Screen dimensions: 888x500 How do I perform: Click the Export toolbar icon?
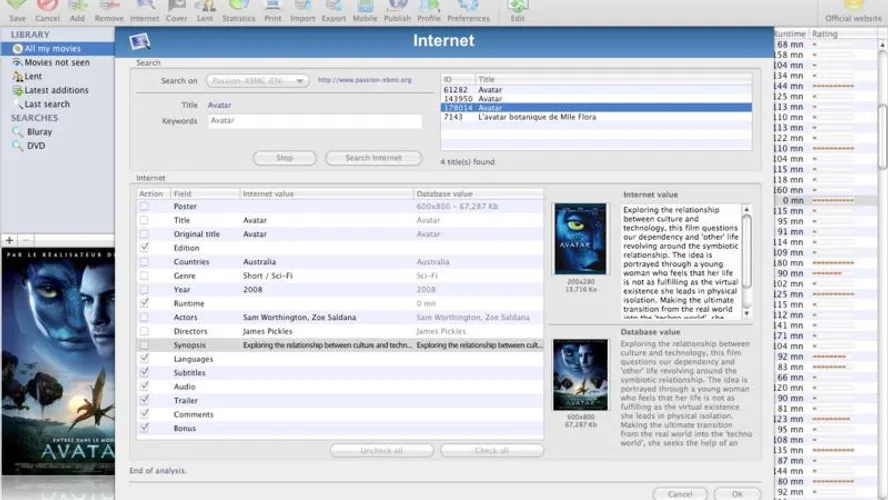tap(334, 10)
